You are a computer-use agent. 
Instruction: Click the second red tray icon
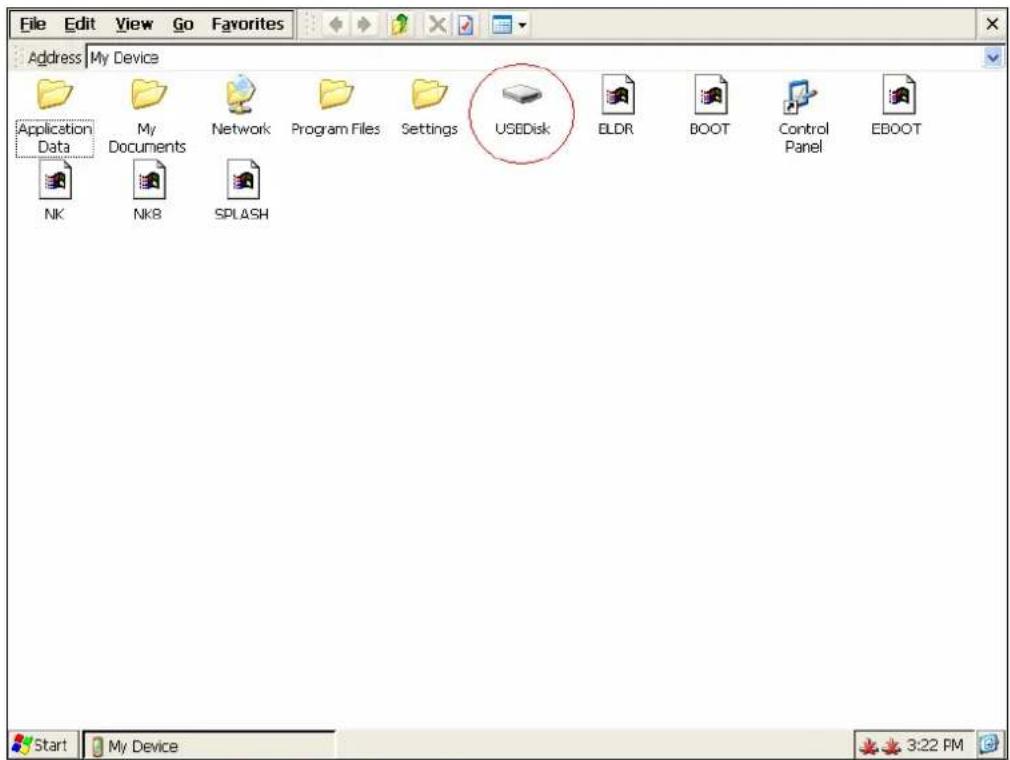[x=891, y=746]
